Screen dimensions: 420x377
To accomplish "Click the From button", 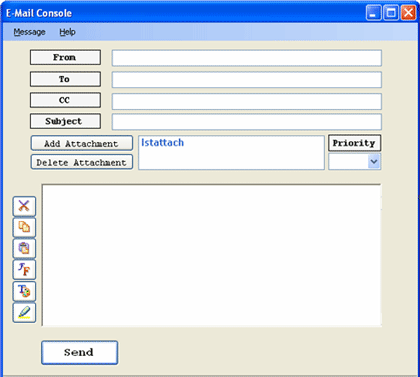I will click(x=65, y=57).
